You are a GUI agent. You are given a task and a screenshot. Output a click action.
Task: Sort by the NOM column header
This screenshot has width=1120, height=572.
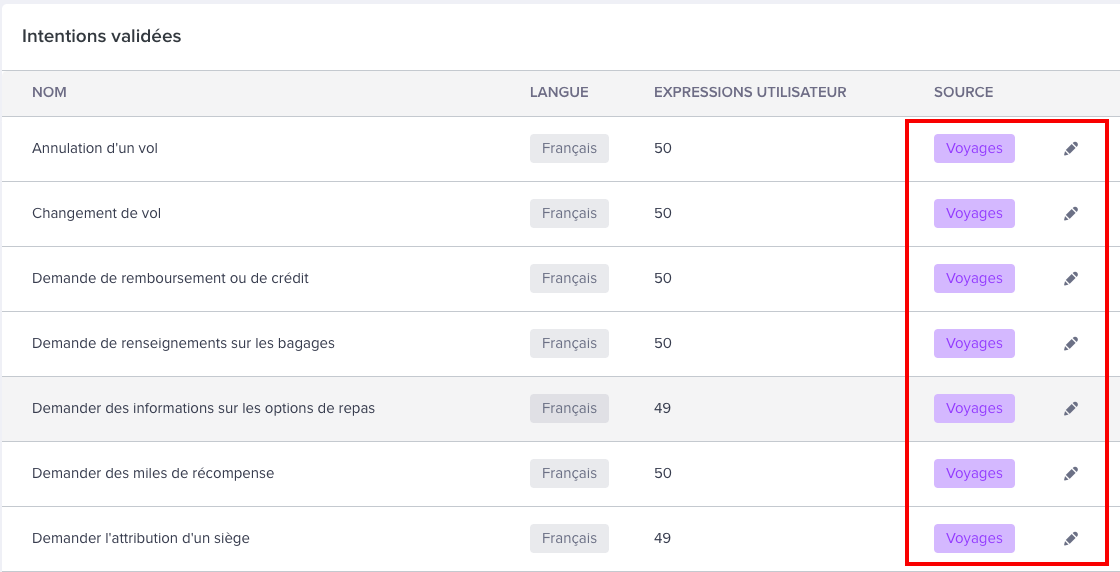click(x=49, y=92)
